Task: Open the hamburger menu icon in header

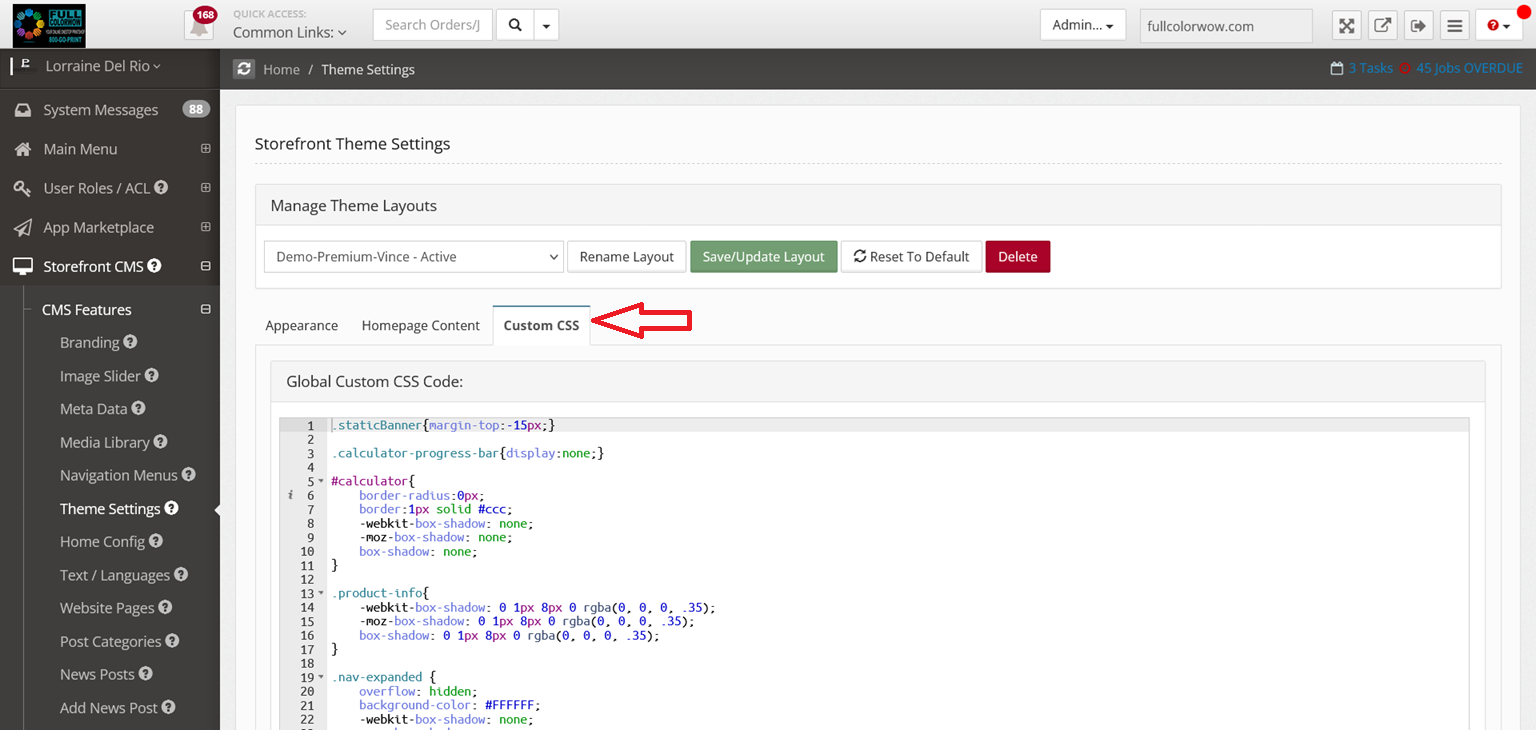Action: click(x=1454, y=26)
